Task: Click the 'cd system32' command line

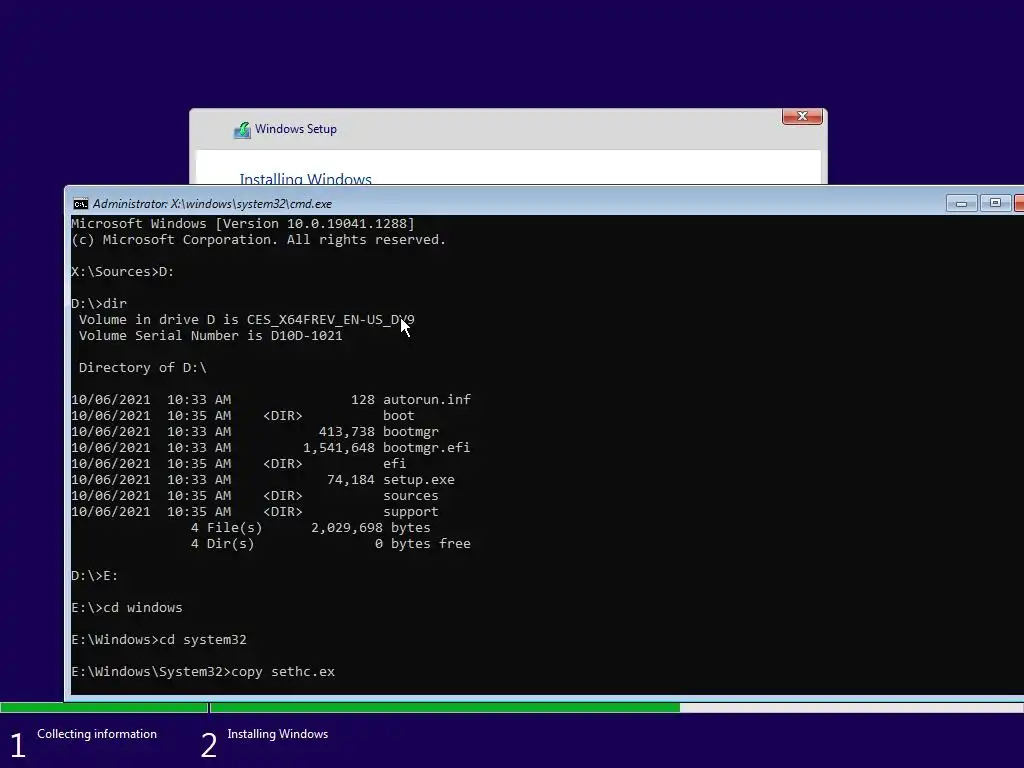Action: (x=159, y=640)
